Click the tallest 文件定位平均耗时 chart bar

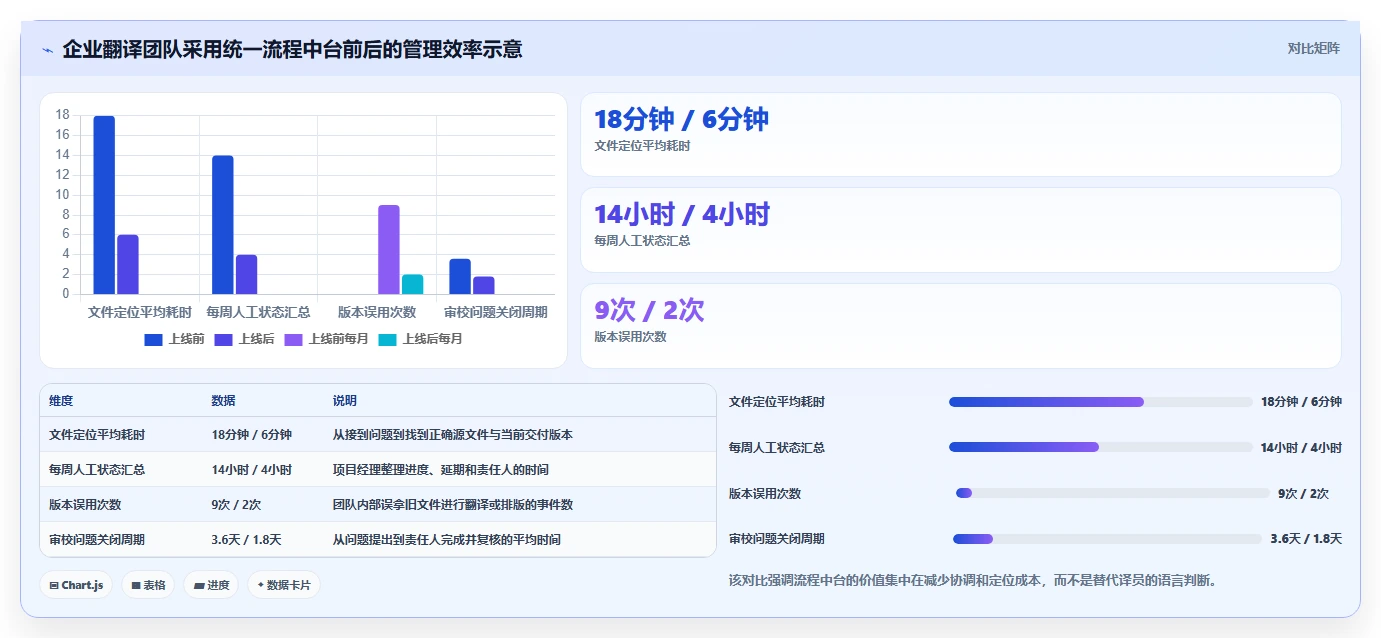coord(104,205)
